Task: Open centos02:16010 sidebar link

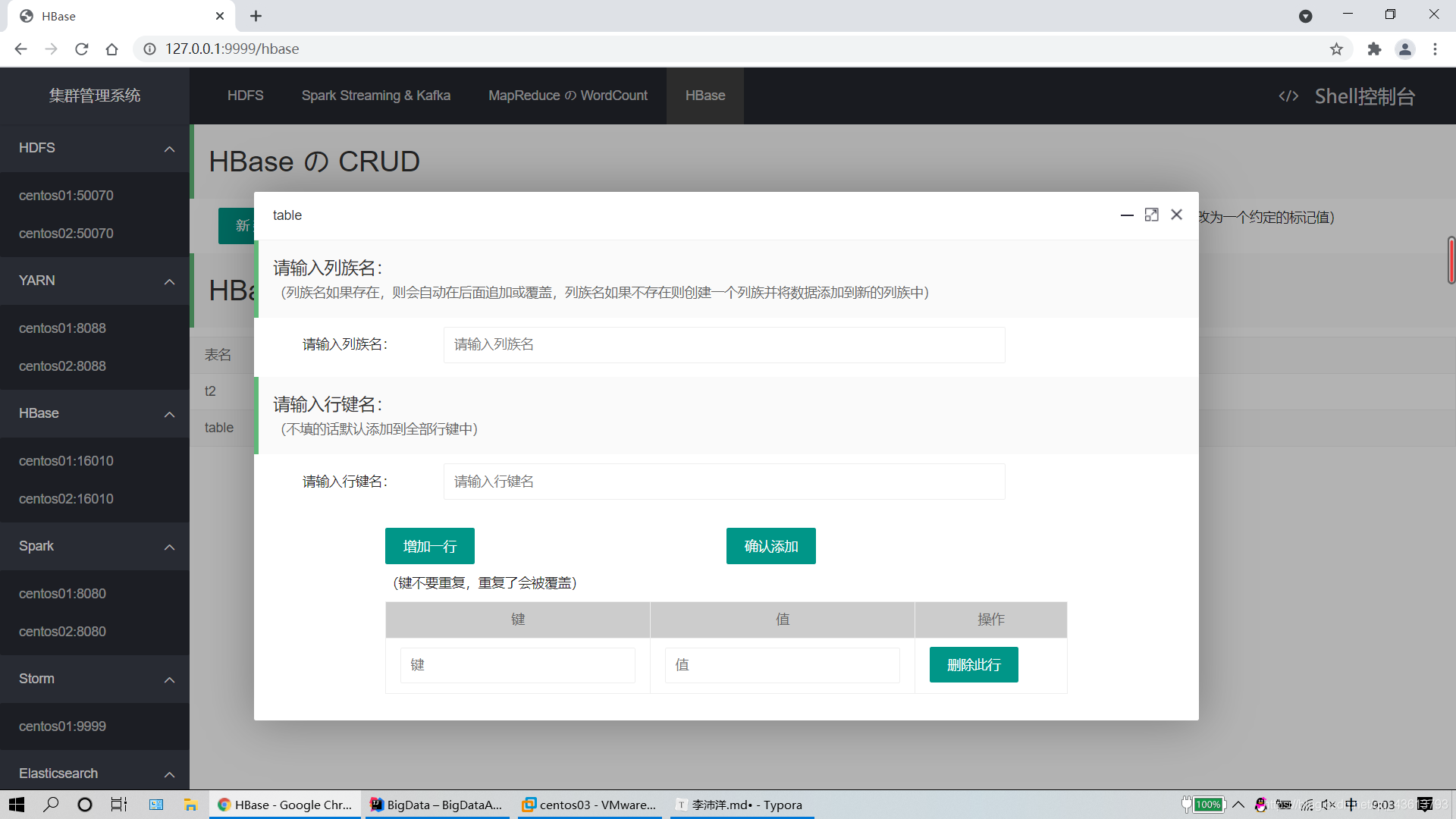Action: click(x=66, y=499)
